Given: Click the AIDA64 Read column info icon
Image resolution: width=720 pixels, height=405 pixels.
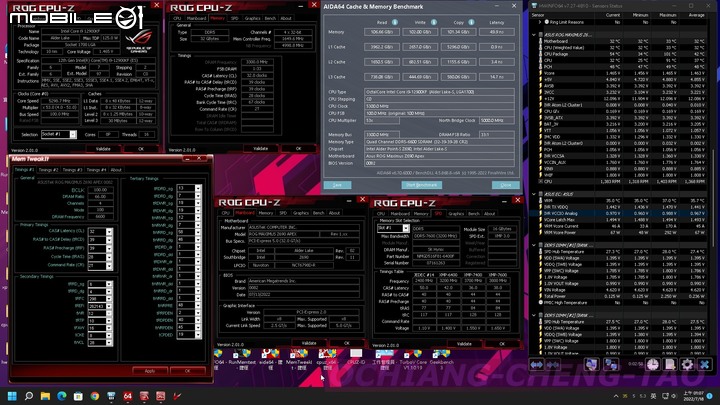Looking at the screenshot, I should 394,22.
